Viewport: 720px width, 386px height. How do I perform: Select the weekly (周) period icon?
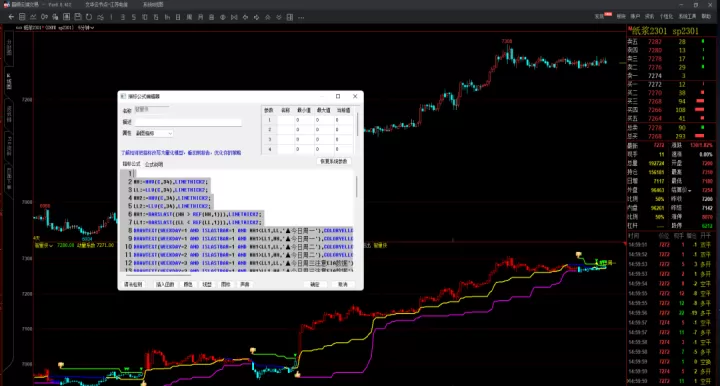189,17
